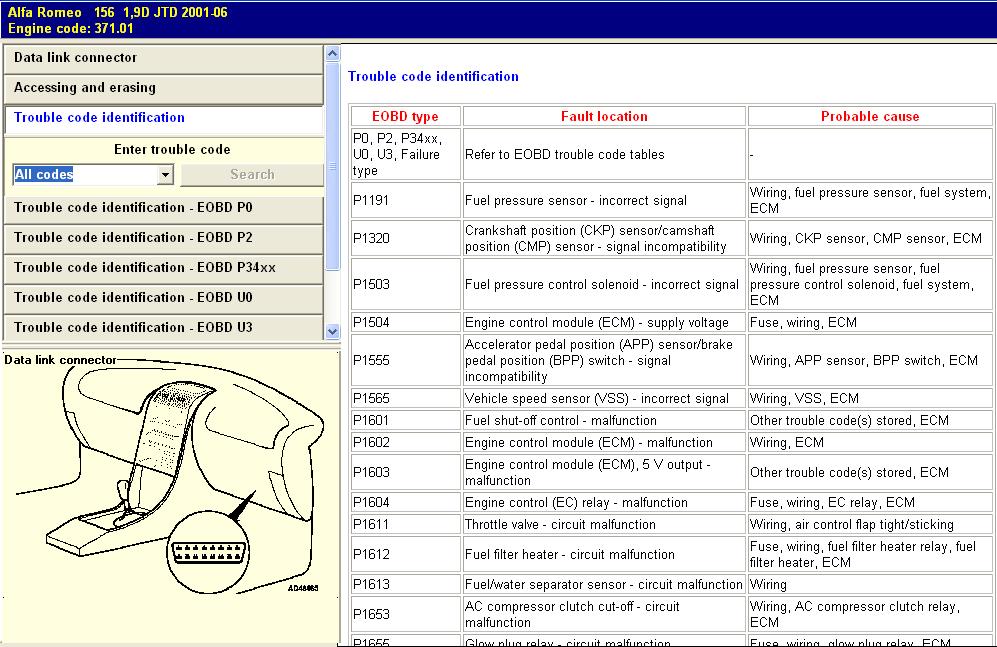Select the P1503 code cell
This screenshot has width=997, height=647.
(x=405, y=284)
